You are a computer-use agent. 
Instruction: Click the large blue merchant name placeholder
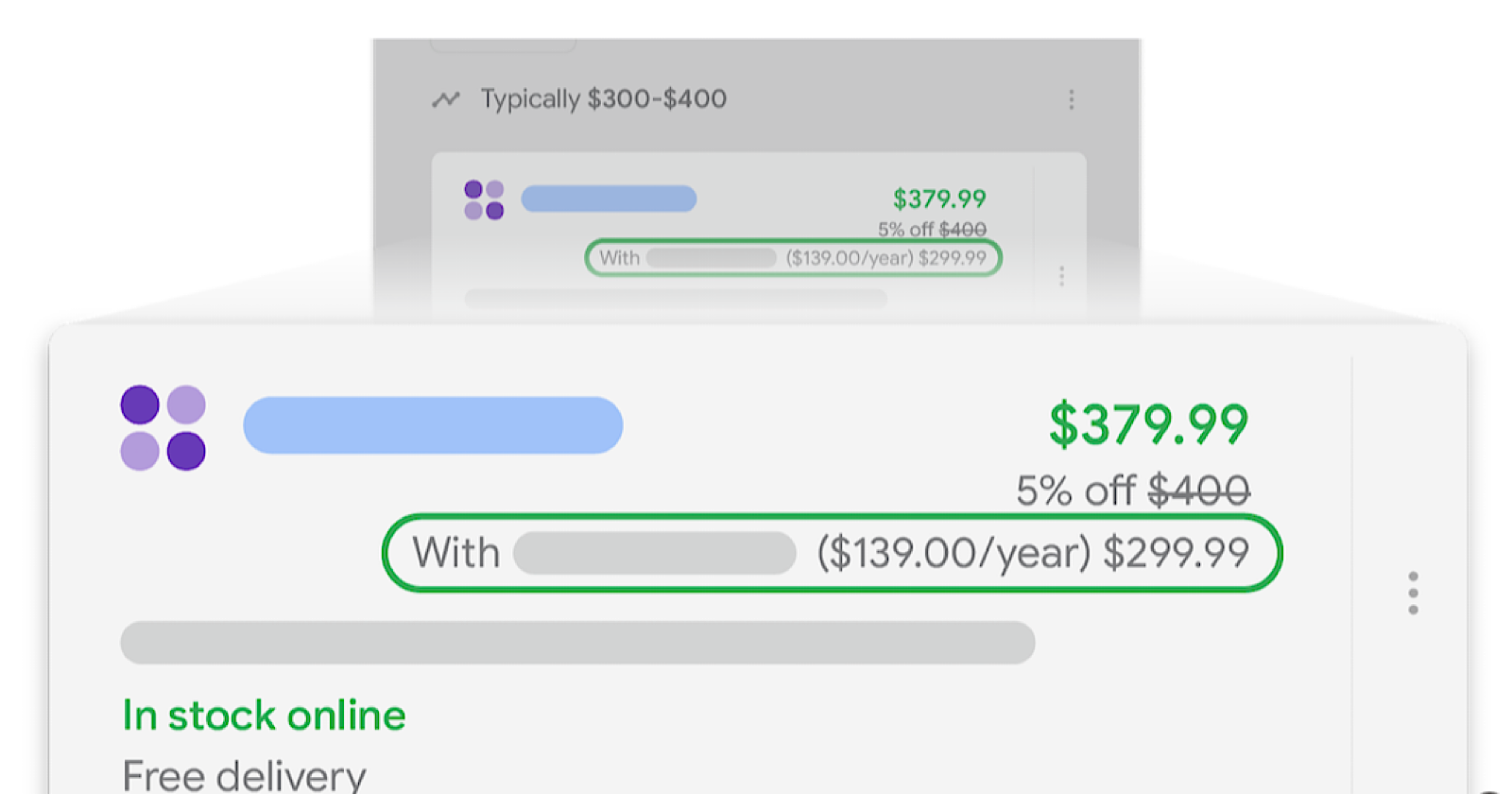[x=433, y=425]
